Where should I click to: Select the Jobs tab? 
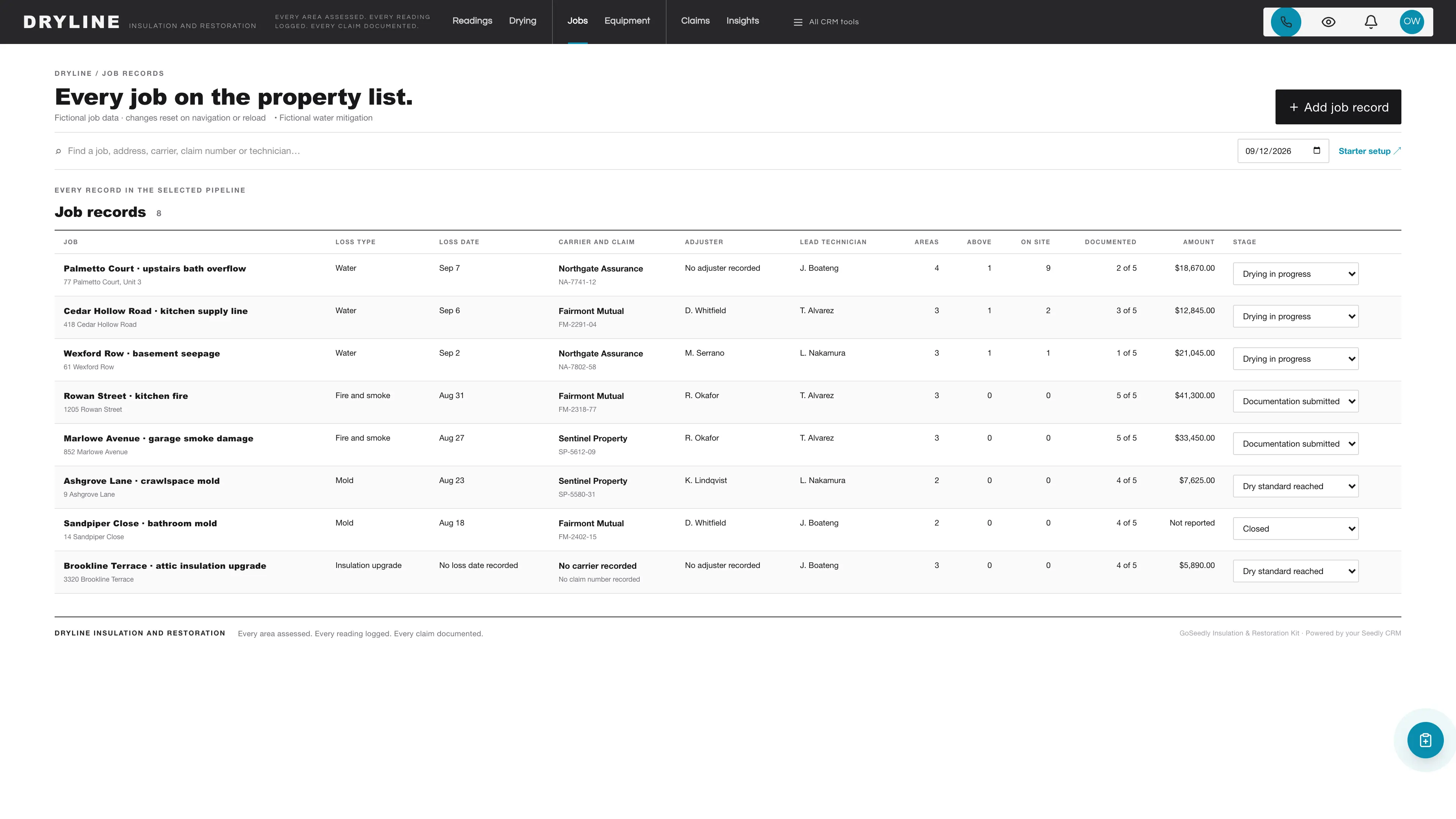(577, 21)
